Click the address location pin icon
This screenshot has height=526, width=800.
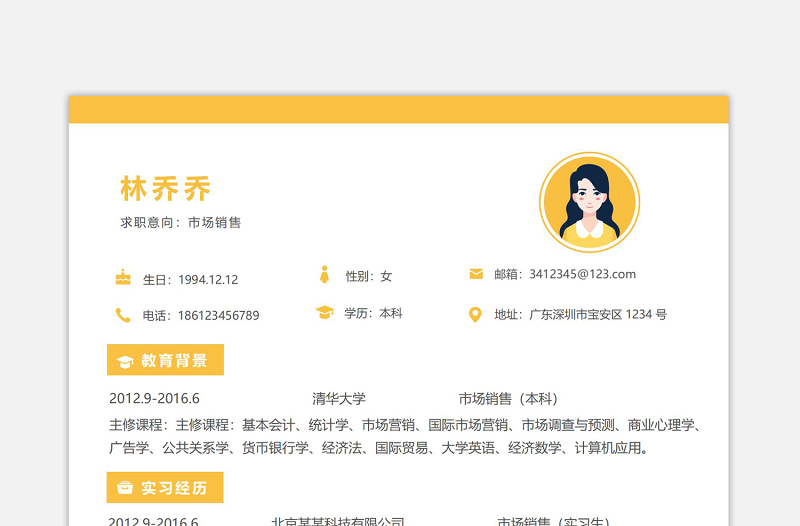[475, 314]
